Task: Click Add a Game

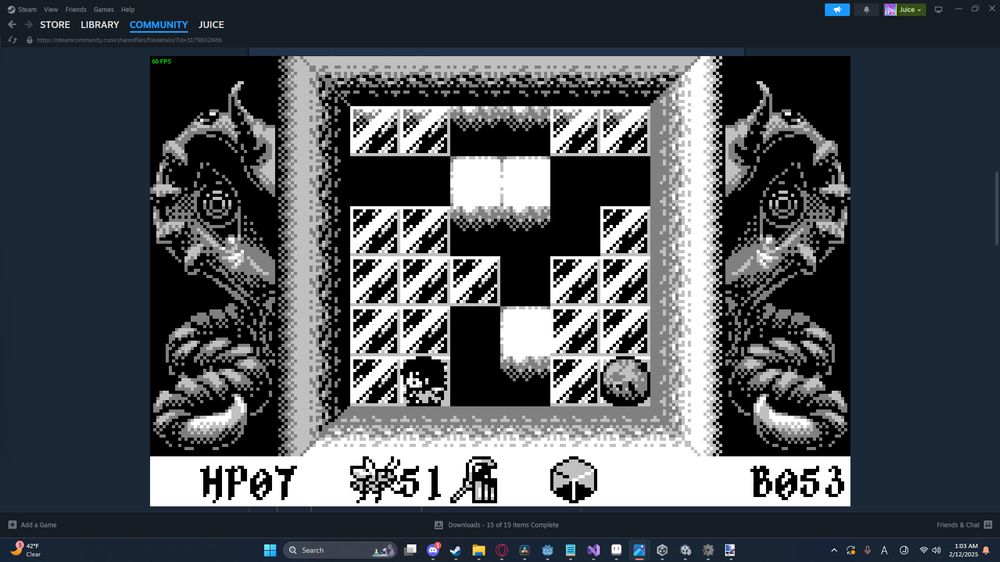Action: tap(33, 525)
